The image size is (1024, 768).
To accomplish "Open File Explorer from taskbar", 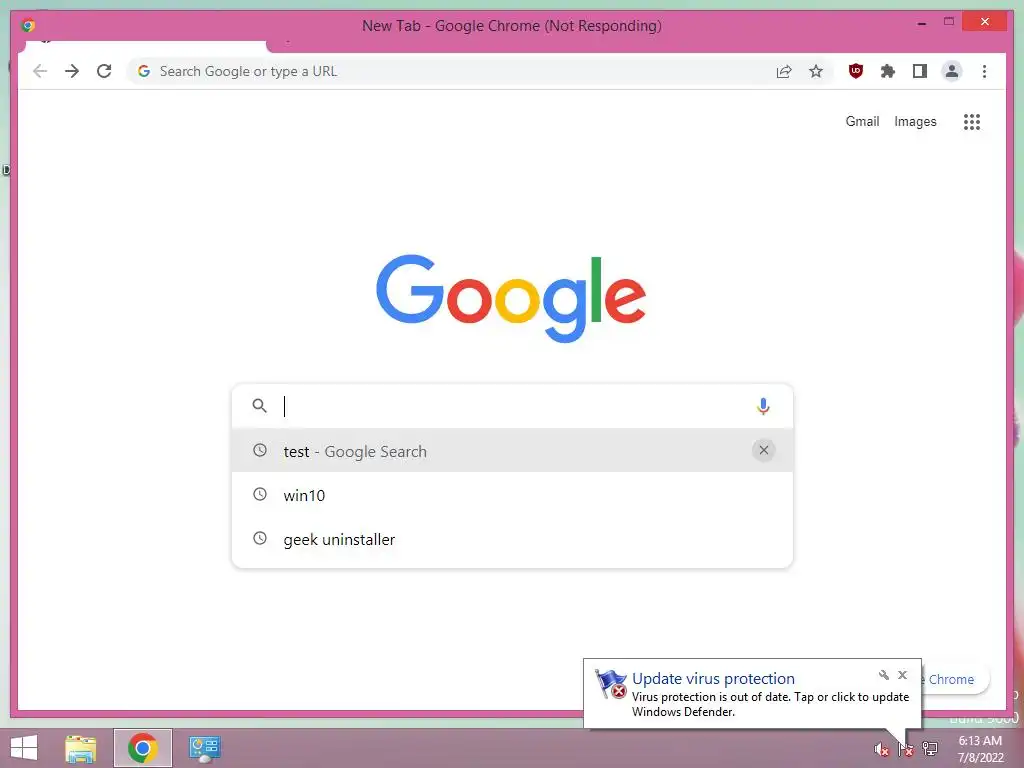I will [x=81, y=748].
